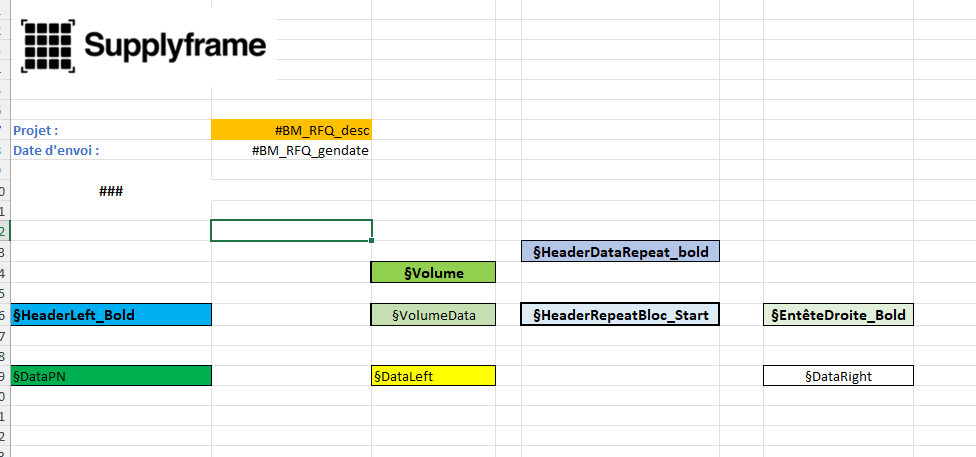Select the row header beside §HeaderLeft_Bold

click(x=4, y=315)
